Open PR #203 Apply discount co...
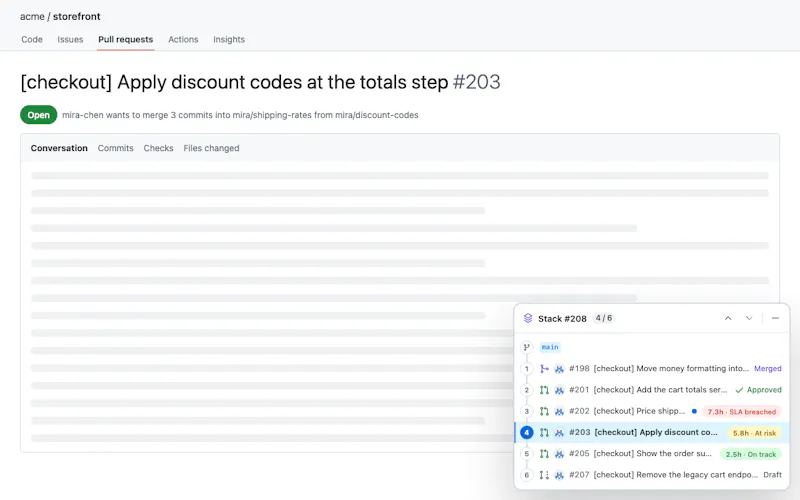800x500 pixels. point(643,433)
